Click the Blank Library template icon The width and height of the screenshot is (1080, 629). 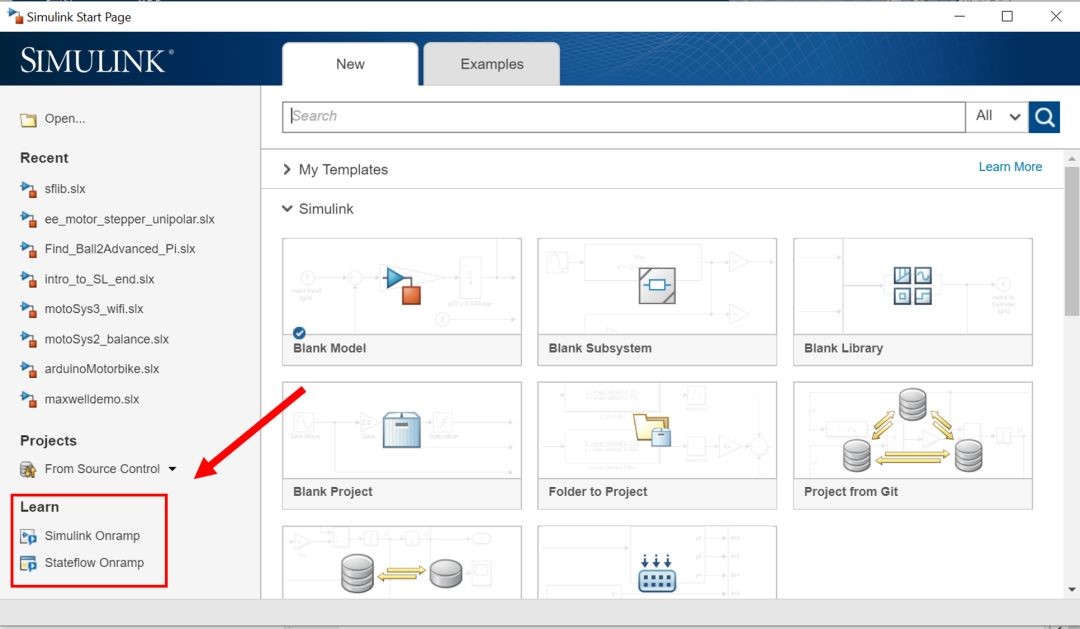tap(913, 285)
